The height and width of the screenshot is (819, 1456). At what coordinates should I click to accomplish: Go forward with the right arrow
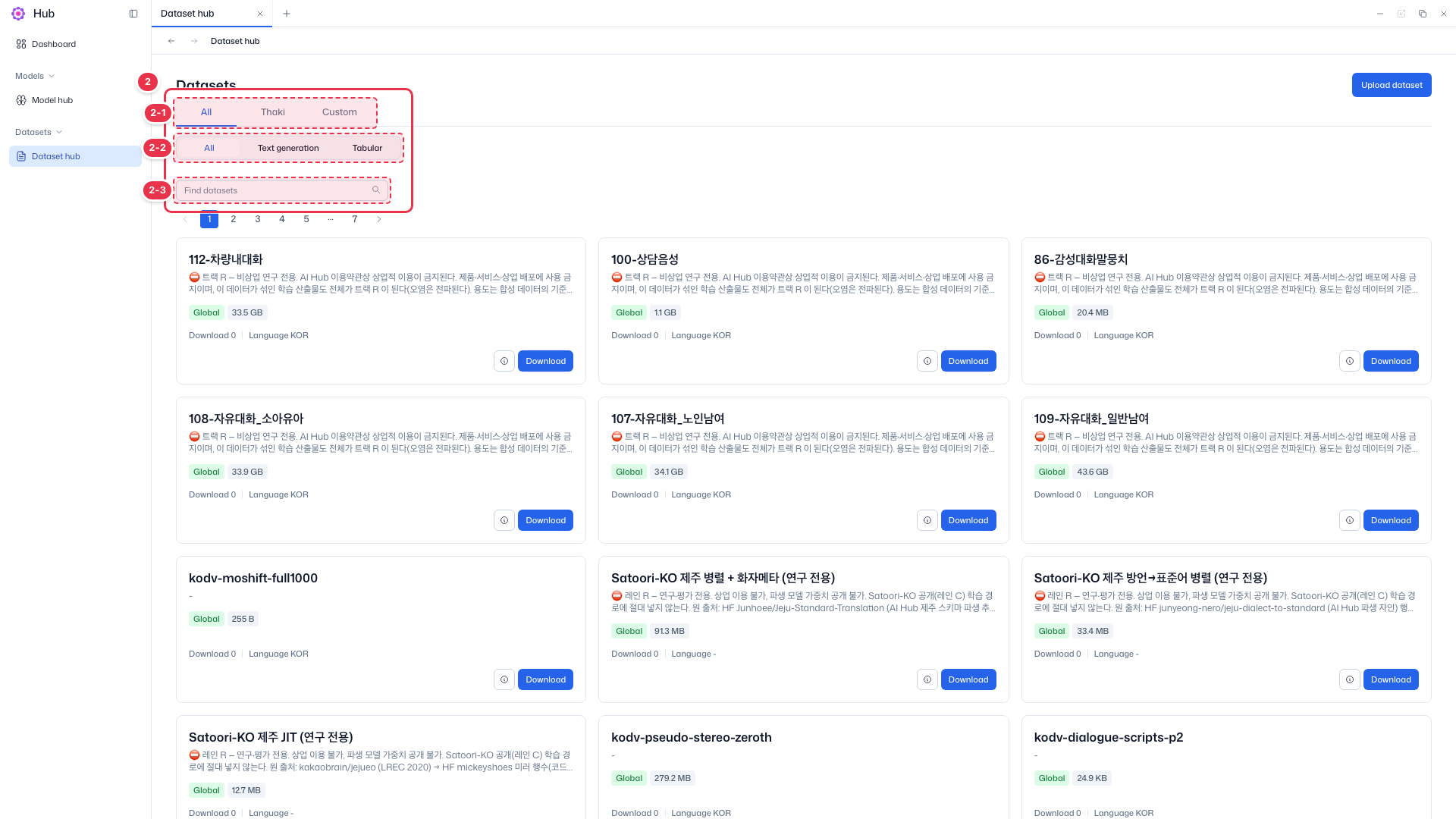point(194,41)
